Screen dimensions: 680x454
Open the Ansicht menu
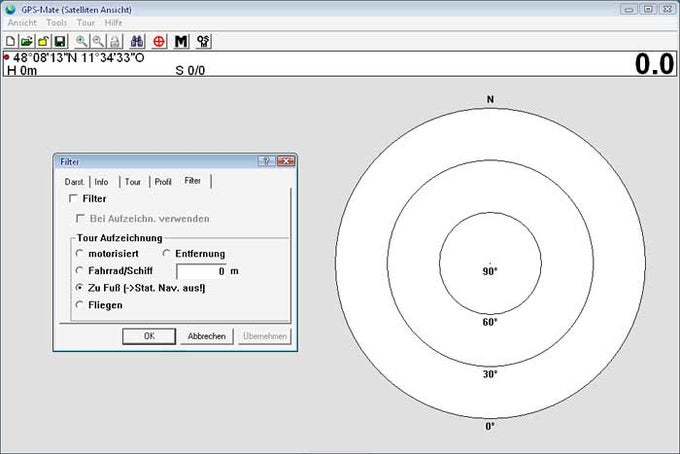22,23
